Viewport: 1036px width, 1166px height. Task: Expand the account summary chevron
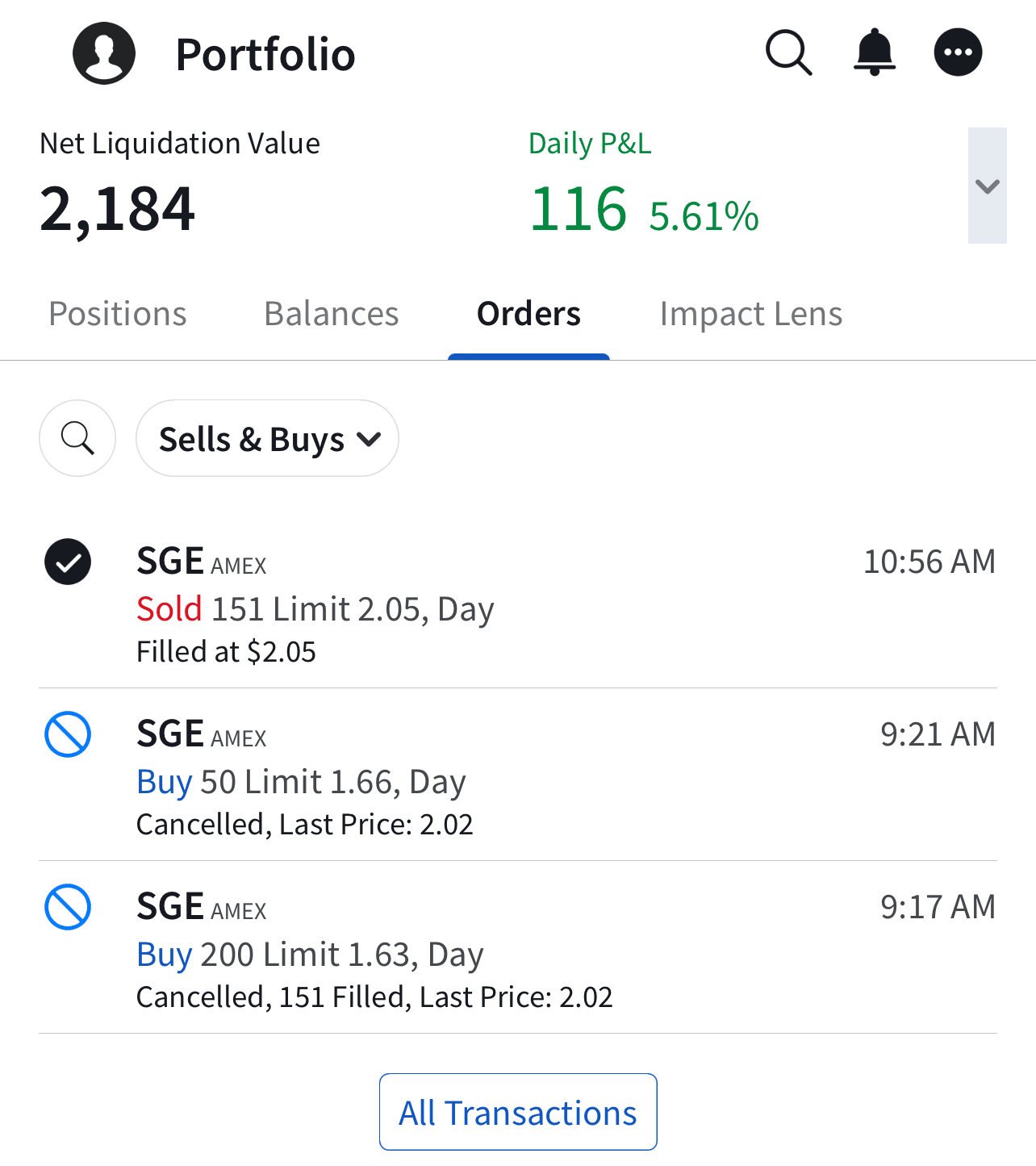point(987,186)
